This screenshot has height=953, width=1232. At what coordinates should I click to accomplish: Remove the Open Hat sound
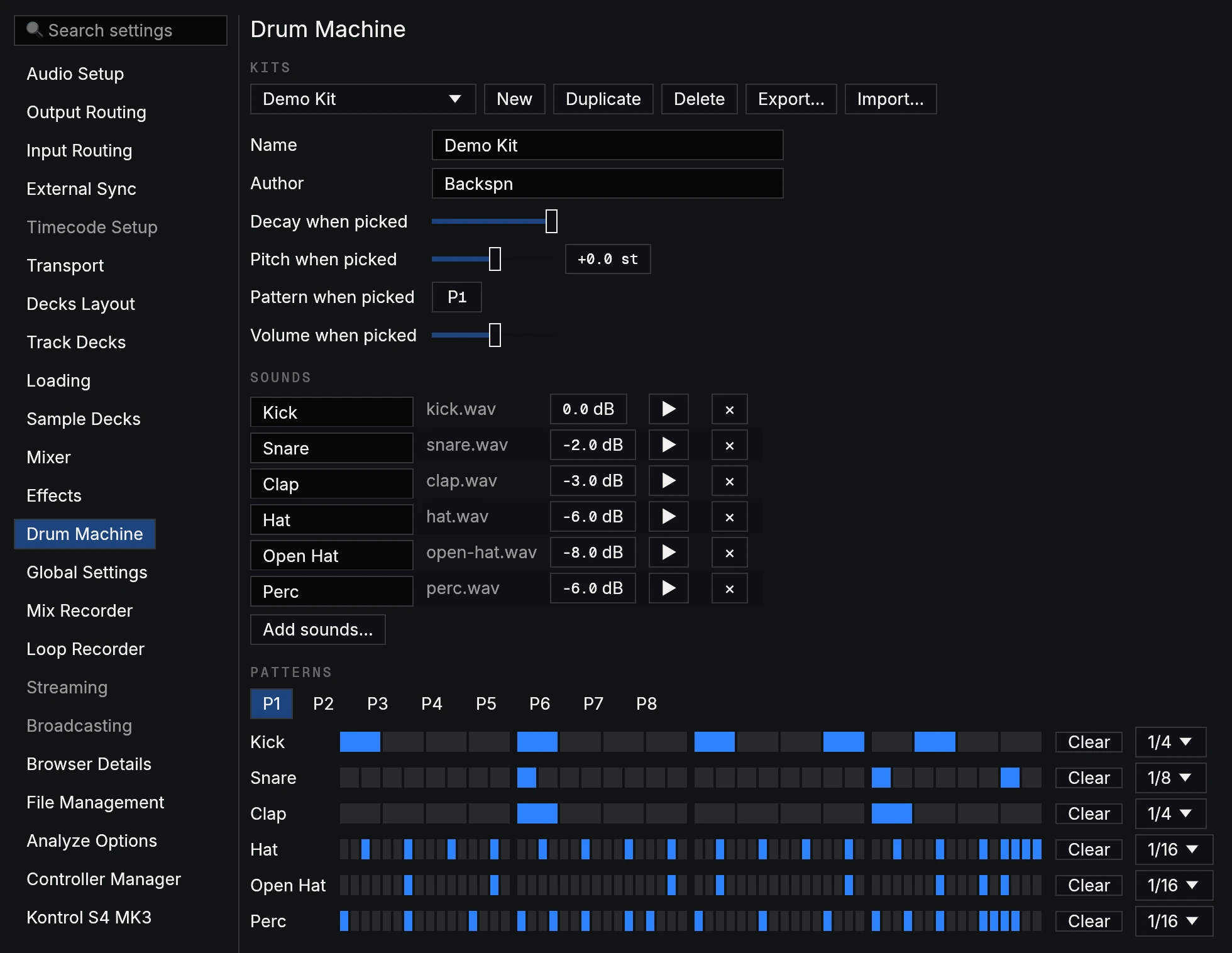coord(729,553)
